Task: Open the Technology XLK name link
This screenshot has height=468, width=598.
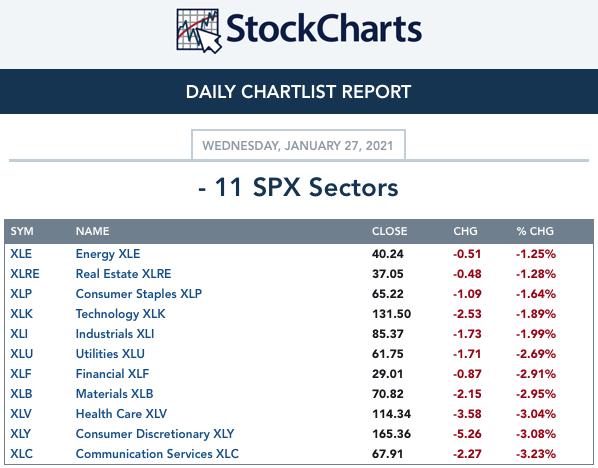Action: coord(121,314)
